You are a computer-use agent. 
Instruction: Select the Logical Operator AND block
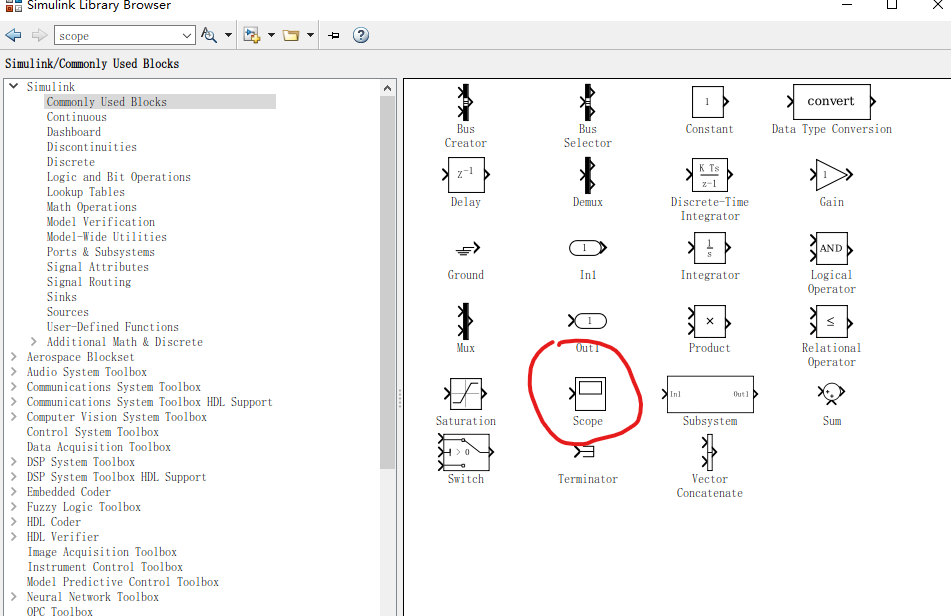coord(831,248)
